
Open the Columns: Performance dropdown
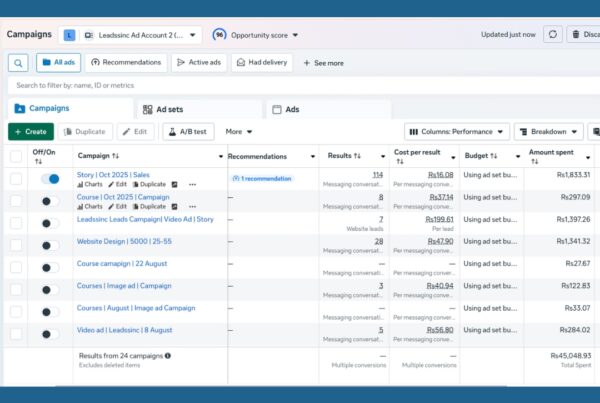(456, 131)
